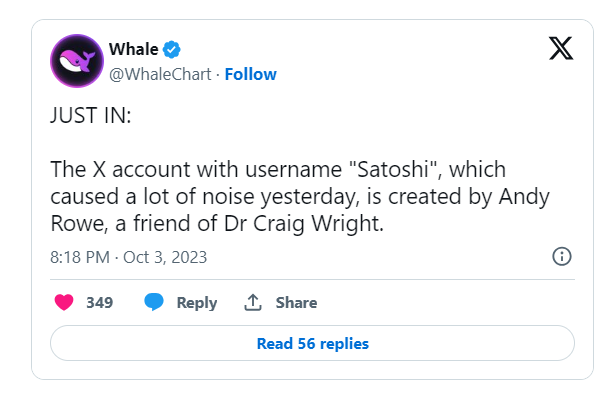Click Dr Craig Wright in tweet text
This screenshot has width=612, height=393.
304,224
